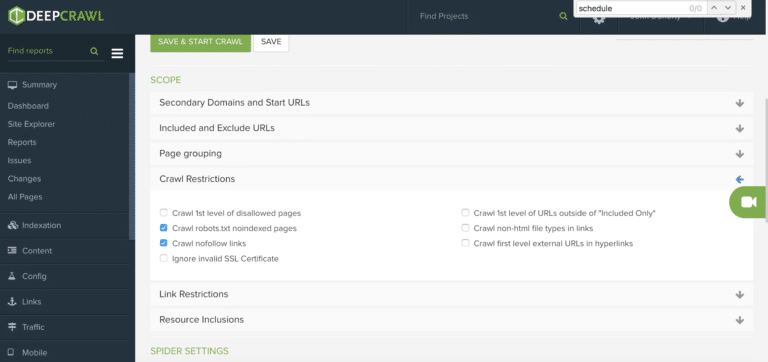Click the Indexation icon in sidebar
768x362 pixels.
[13, 225]
